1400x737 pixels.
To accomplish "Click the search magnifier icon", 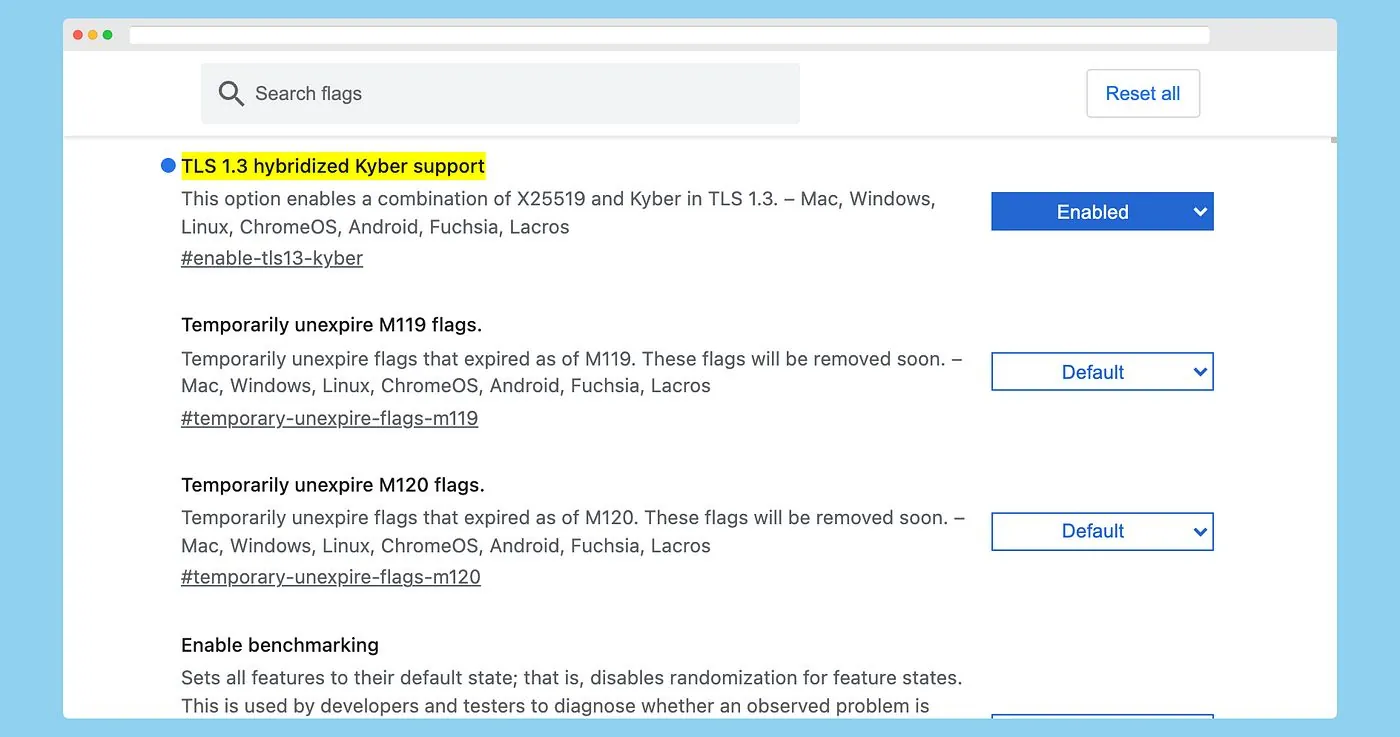I will click(231, 93).
